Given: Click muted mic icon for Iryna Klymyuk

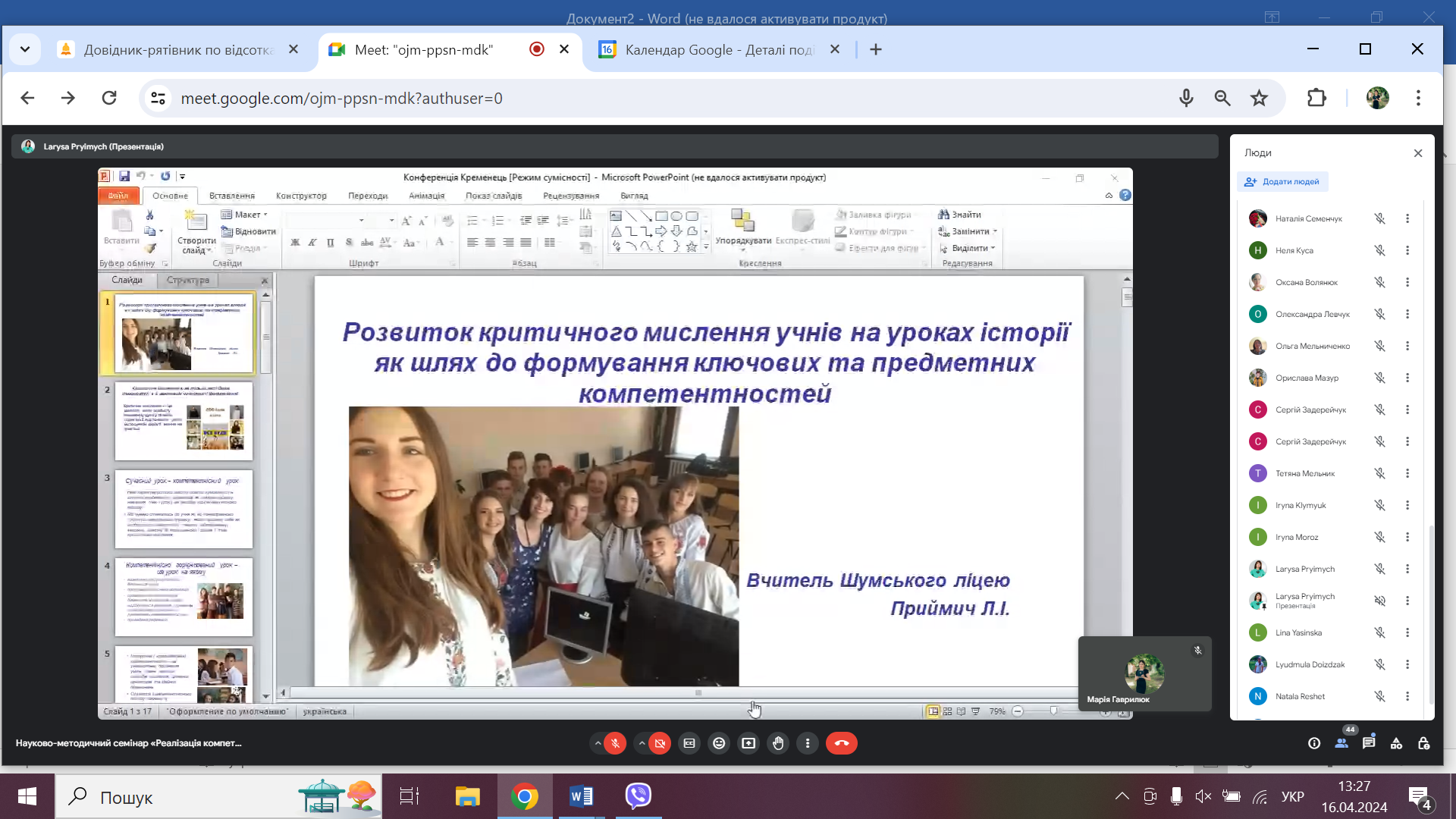Looking at the screenshot, I should 1379,505.
